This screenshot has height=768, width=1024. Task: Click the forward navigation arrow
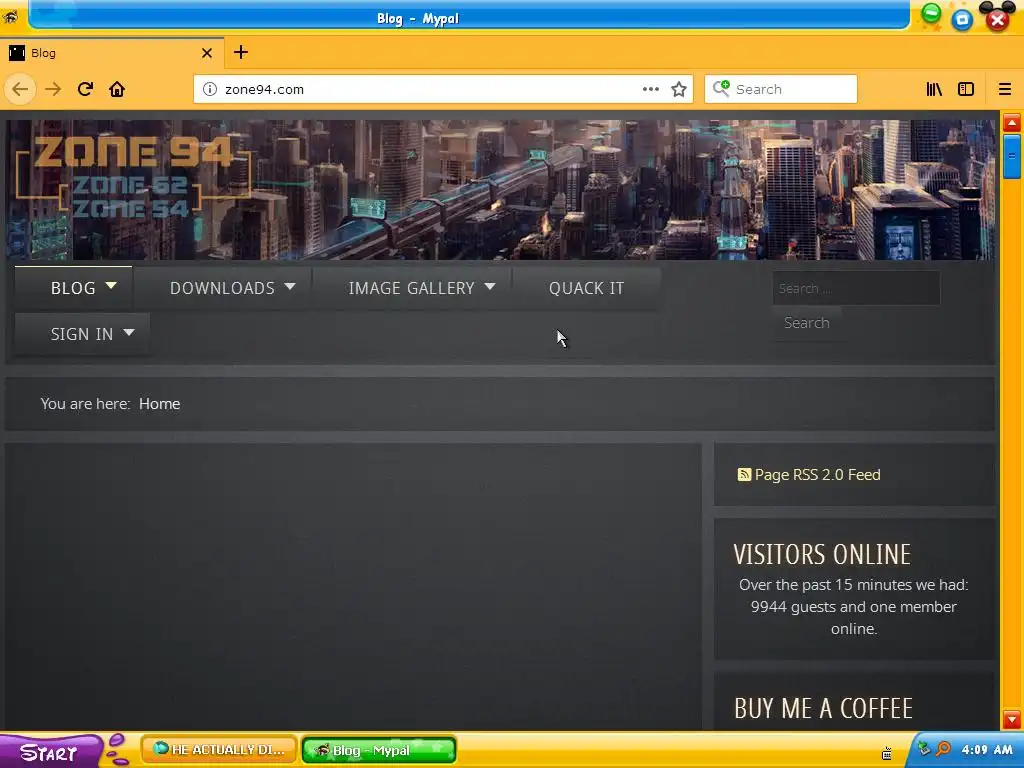(53, 89)
